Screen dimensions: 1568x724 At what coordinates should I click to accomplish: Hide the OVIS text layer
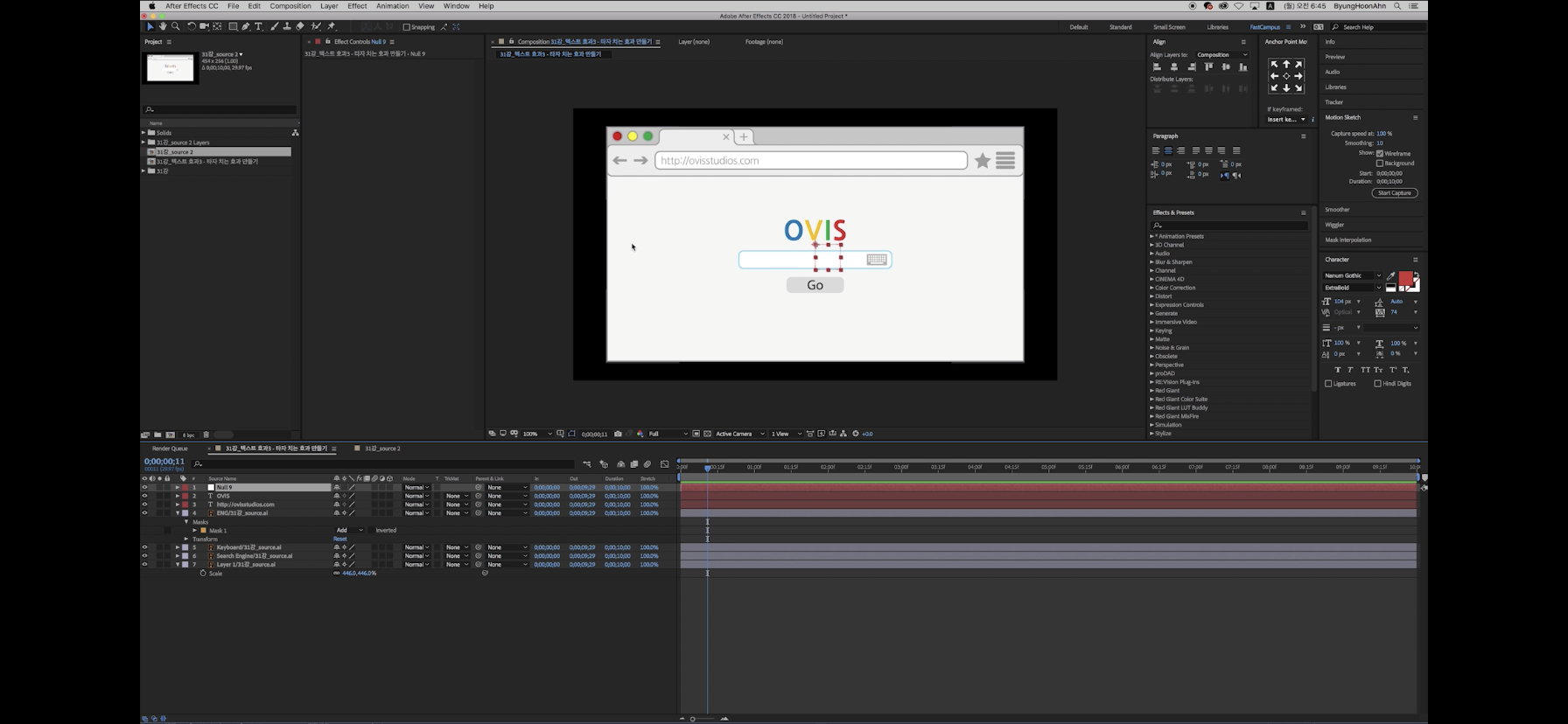[144, 496]
